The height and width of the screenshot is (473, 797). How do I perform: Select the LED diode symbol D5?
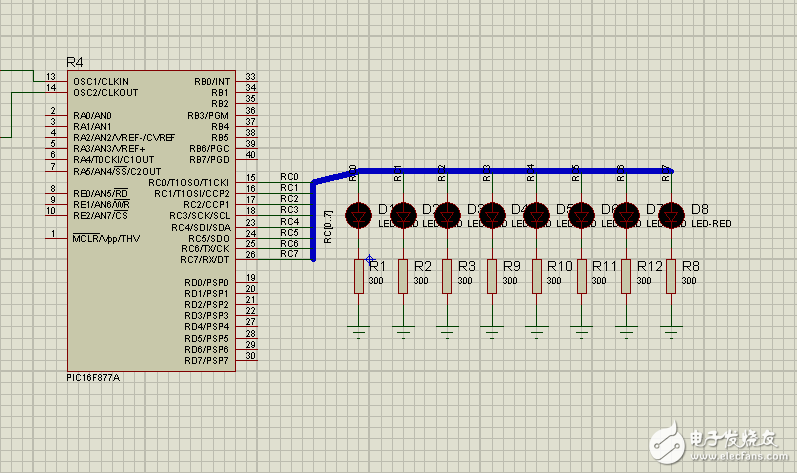[x=537, y=215]
